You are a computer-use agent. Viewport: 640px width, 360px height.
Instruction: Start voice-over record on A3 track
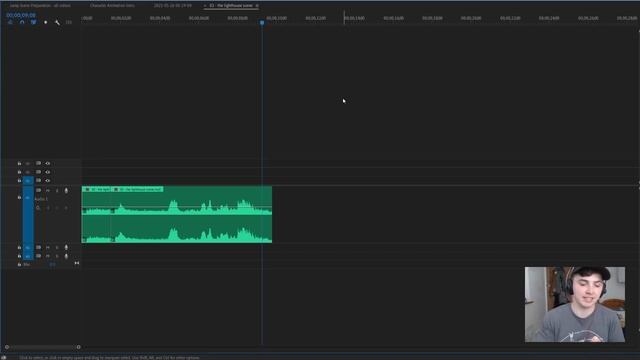[x=66, y=256]
